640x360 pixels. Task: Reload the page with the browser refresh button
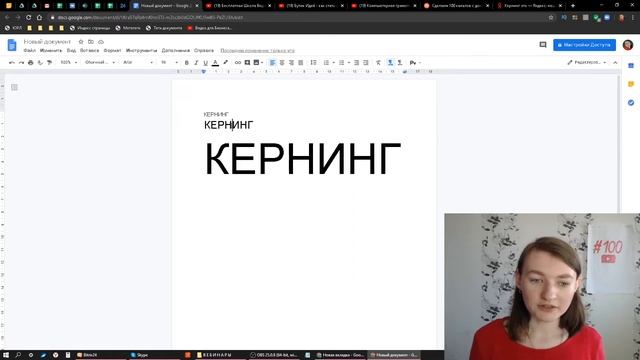[29, 18]
